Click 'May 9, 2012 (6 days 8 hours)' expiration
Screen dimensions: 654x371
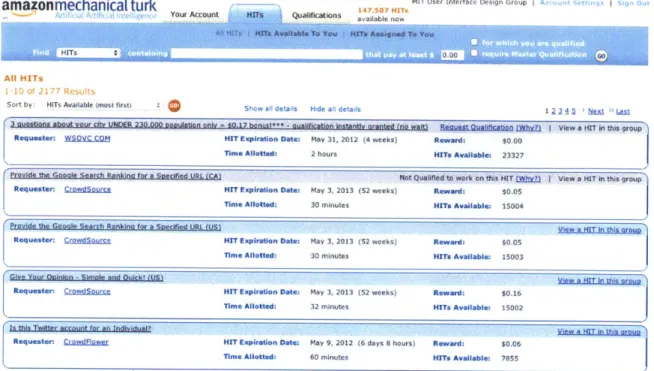tap(362, 343)
